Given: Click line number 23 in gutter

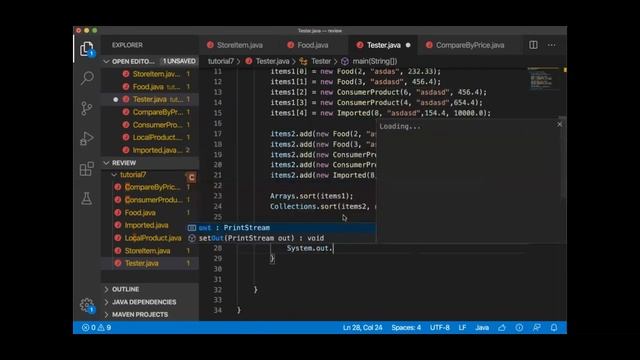Looking at the screenshot, I should pos(218,196).
